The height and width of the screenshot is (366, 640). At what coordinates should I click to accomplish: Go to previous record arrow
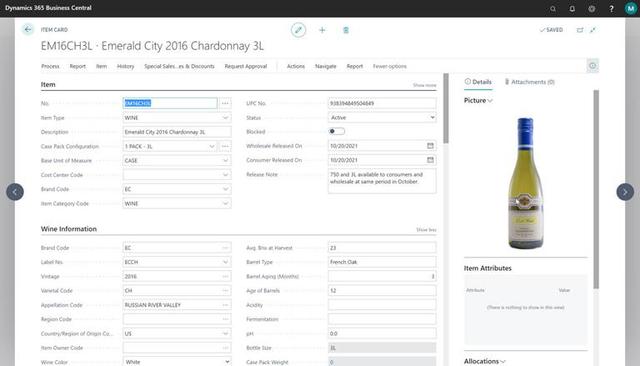[15, 192]
